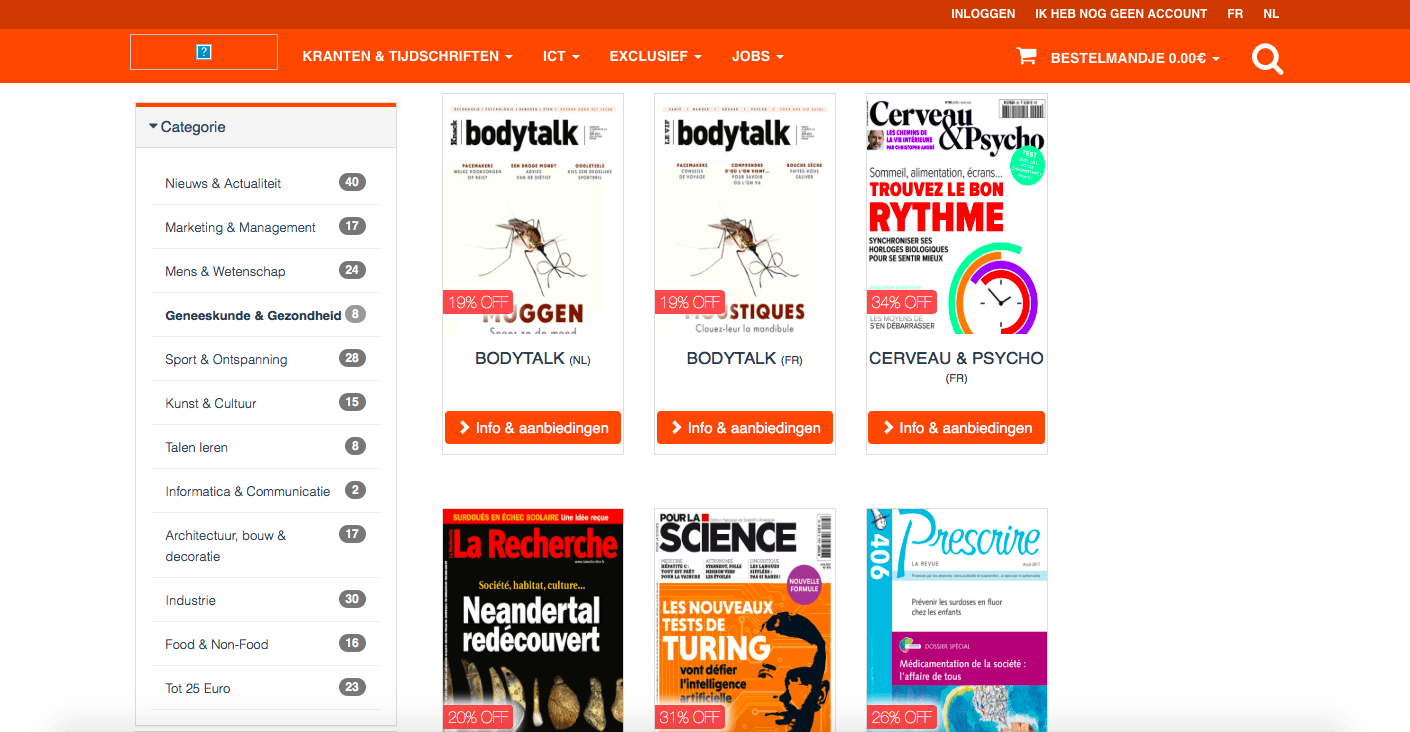Click the 34% OFF badge on Cerveau & Psycho
This screenshot has height=732, width=1410.
point(901,302)
